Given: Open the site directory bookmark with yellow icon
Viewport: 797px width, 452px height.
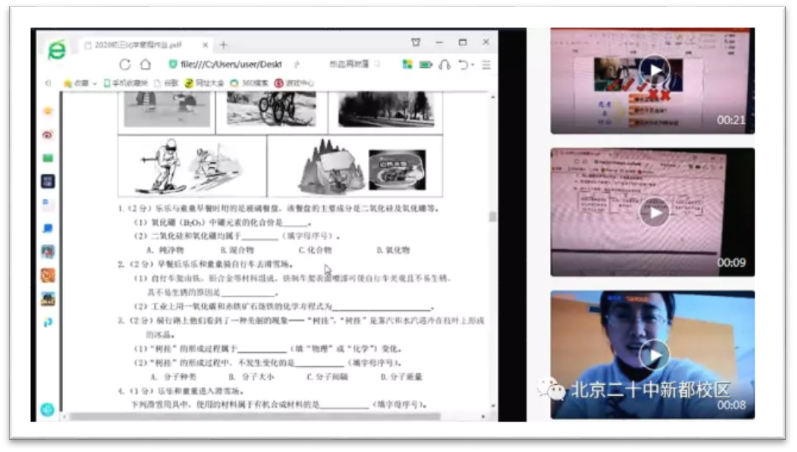Looking at the screenshot, I should pos(204,83).
